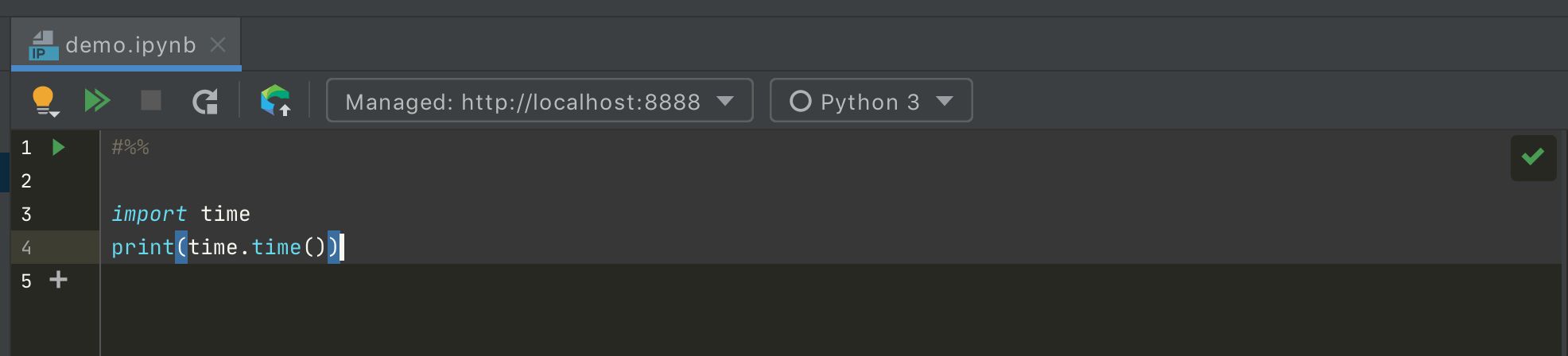Click the print function name on line 4
Screen dimensions: 1568x356
142,247
